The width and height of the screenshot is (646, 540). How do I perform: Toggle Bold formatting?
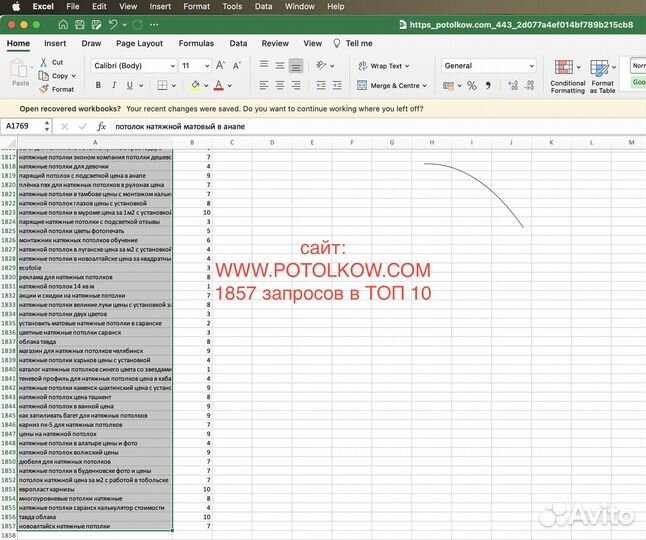[x=96, y=86]
